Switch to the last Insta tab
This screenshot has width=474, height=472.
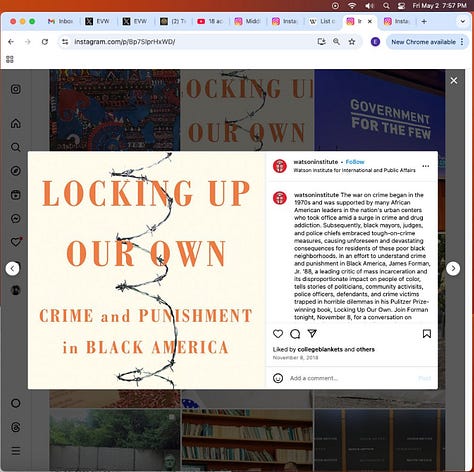(397, 21)
